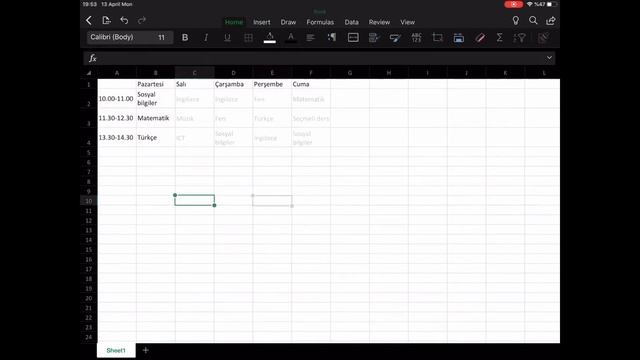Viewport: 640px width, 360px height.
Task: Select row 10 header
Action: click(x=89, y=201)
